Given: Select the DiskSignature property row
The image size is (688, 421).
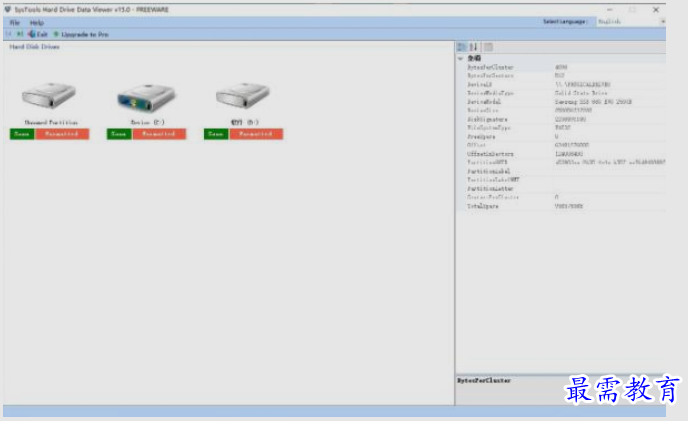Looking at the screenshot, I should coord(561,119).
